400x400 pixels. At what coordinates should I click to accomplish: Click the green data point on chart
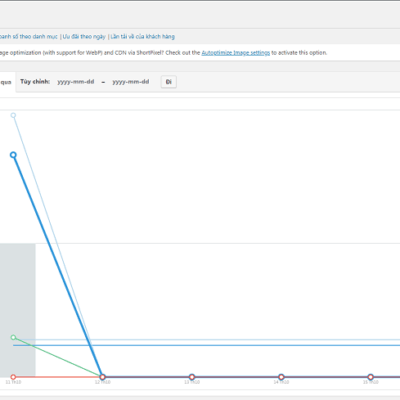coord(13,337)
